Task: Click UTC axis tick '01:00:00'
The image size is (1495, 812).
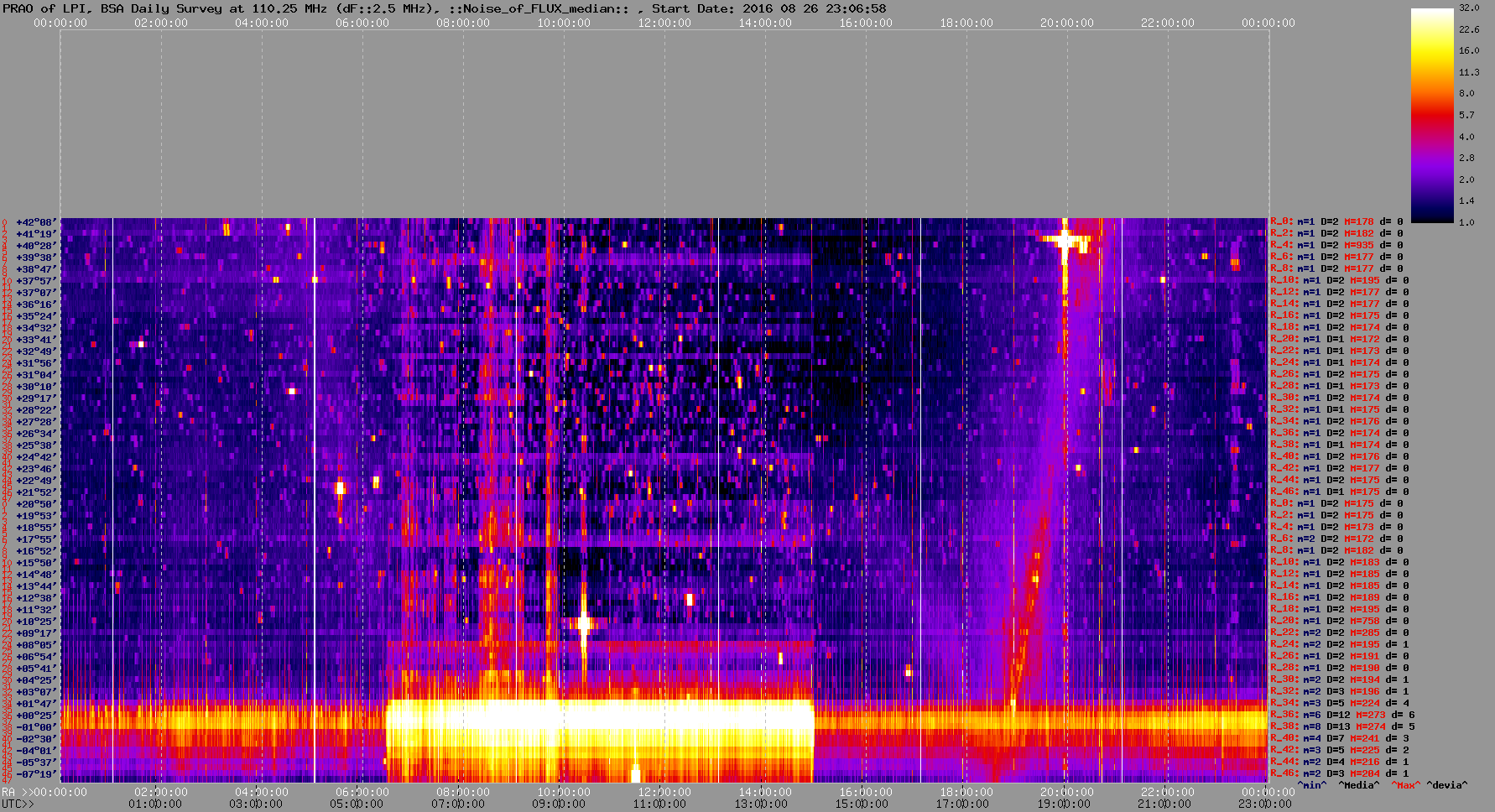Action: (x=155, y=804)
